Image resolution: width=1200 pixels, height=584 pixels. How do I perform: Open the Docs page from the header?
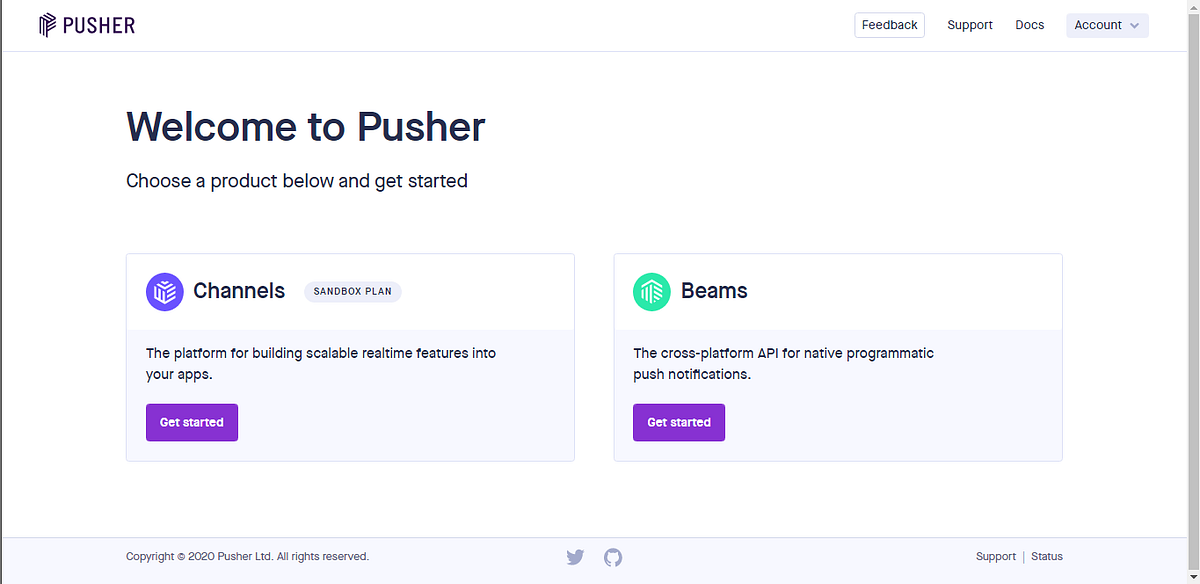1029,25
